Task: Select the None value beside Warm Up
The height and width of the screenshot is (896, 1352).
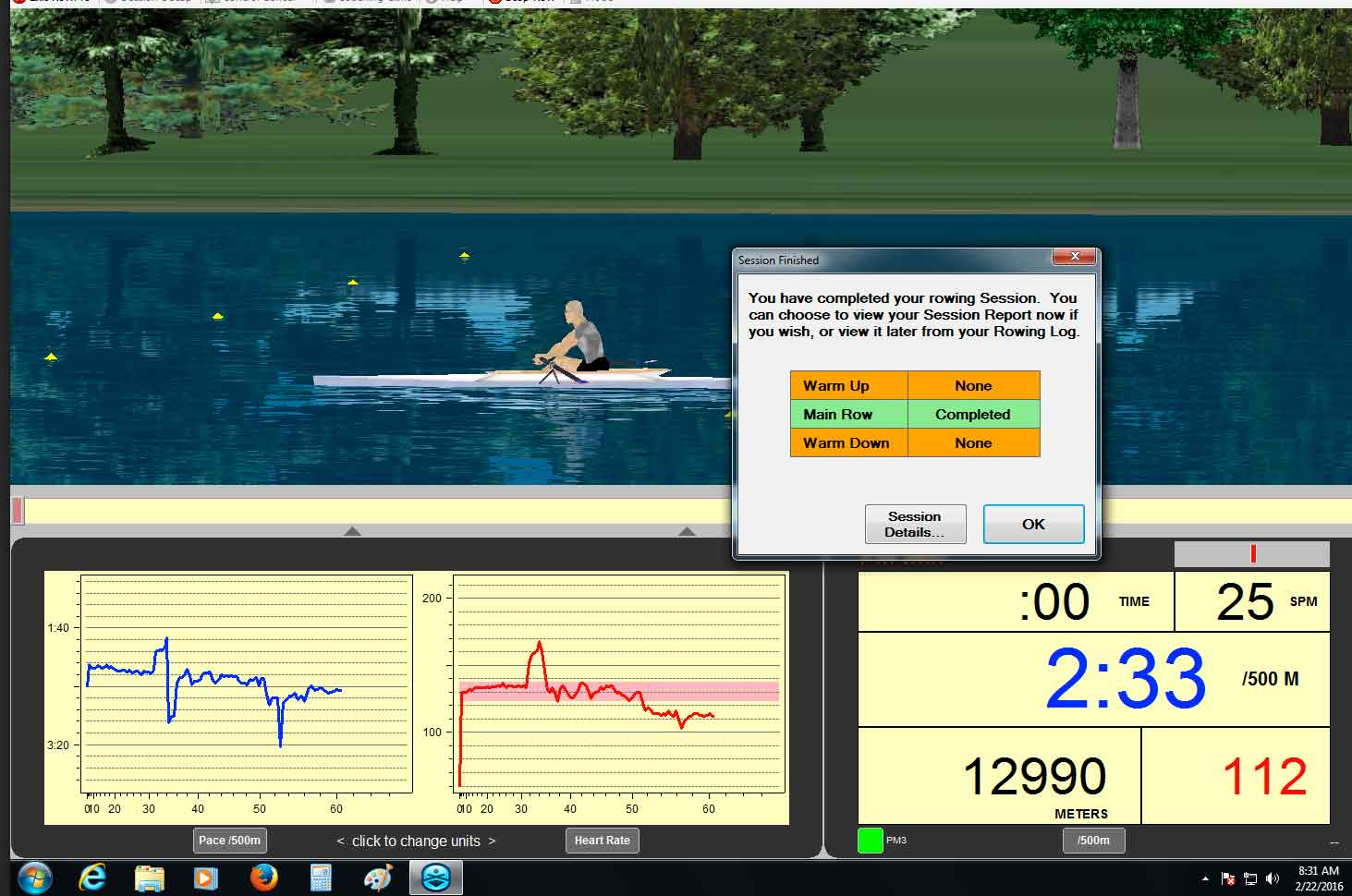Action: pos(973,385)
